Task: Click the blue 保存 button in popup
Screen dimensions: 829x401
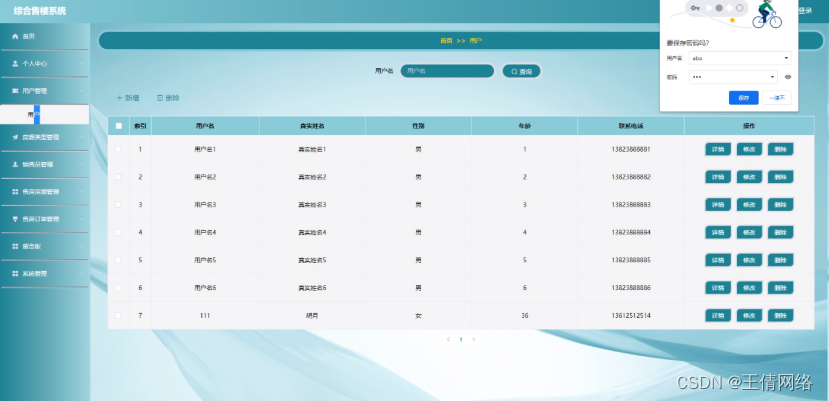Action: pos(743,98)
